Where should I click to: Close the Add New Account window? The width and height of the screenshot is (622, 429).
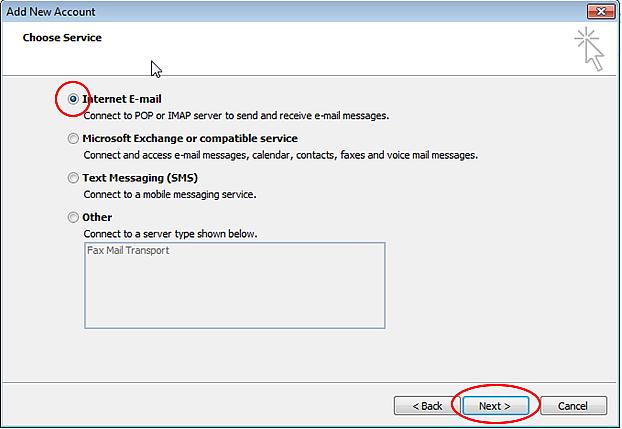click(x=601, y=12)
